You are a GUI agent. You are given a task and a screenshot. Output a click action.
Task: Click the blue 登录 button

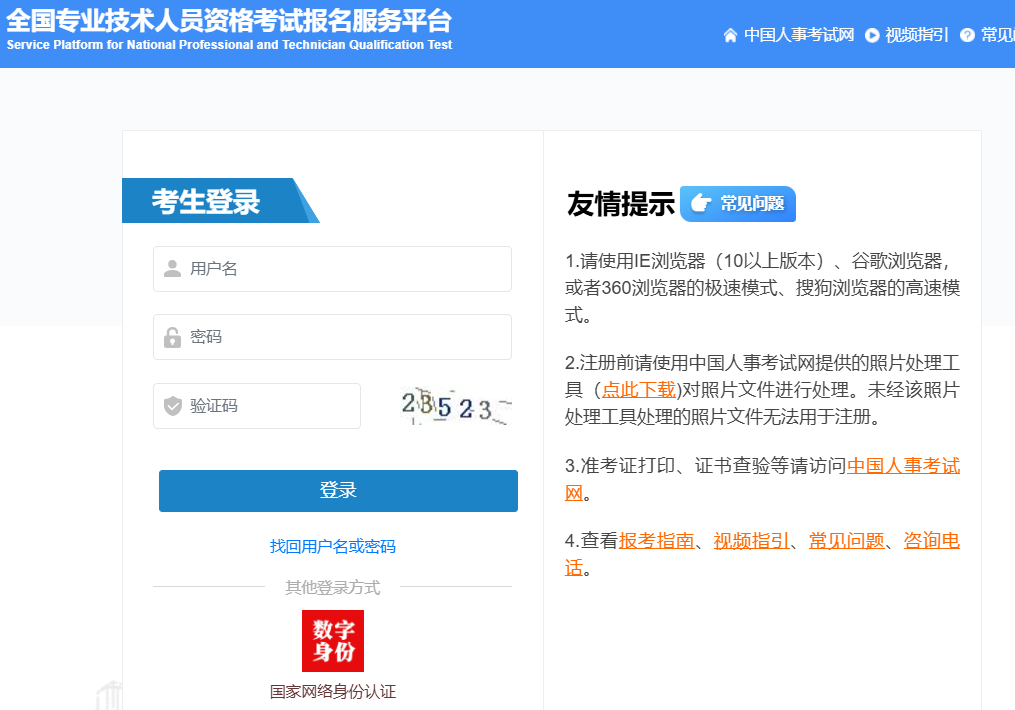click(x=338, y=491)
